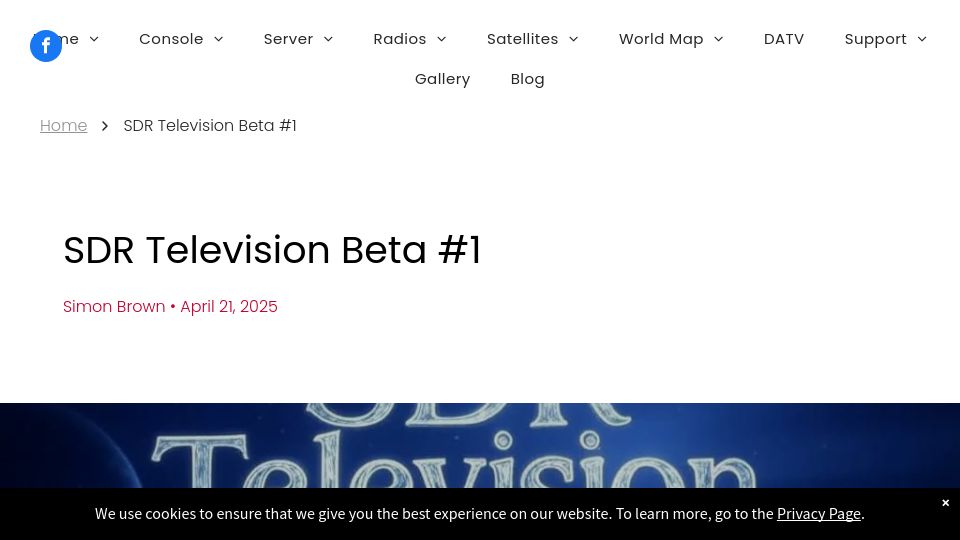
Task: Open the Server menu item
Action: tap(288, 39)
